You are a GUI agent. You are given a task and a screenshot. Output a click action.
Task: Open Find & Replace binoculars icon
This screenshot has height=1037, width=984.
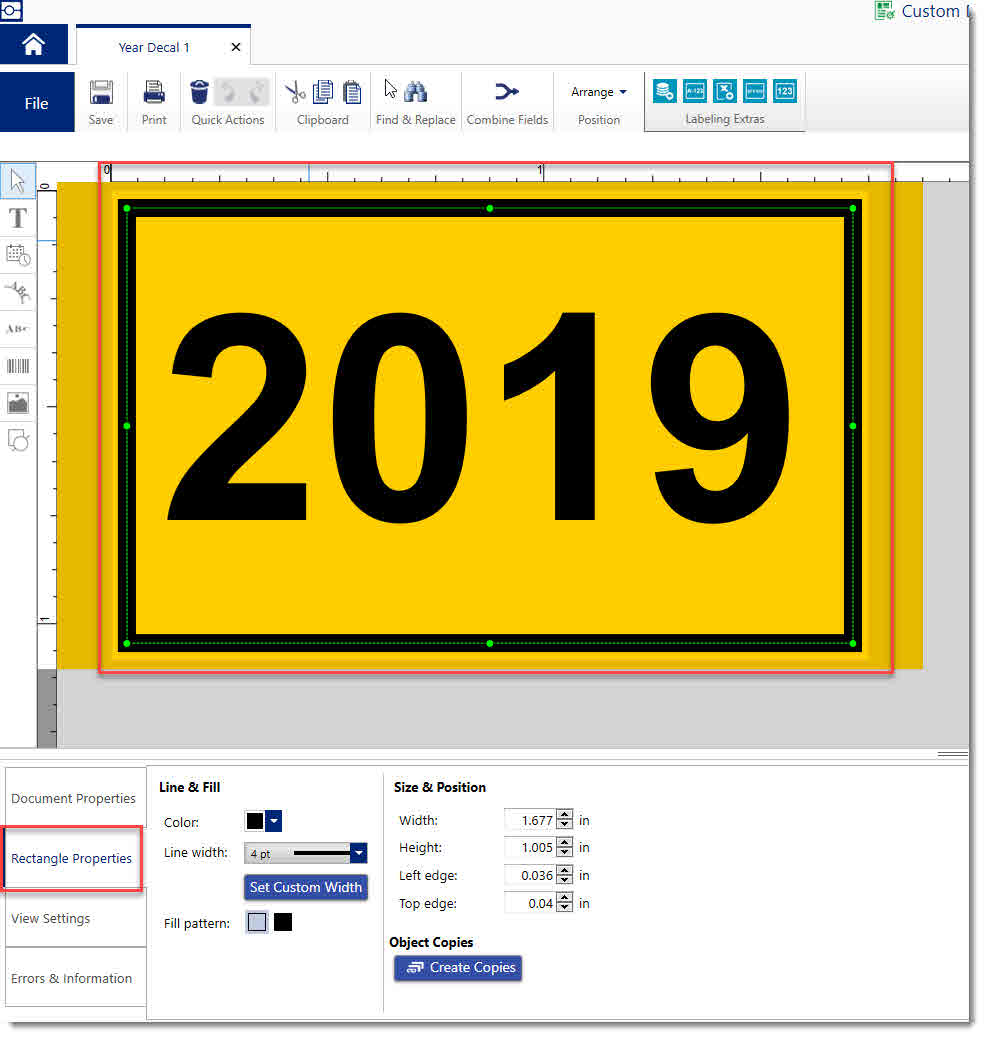416,93
